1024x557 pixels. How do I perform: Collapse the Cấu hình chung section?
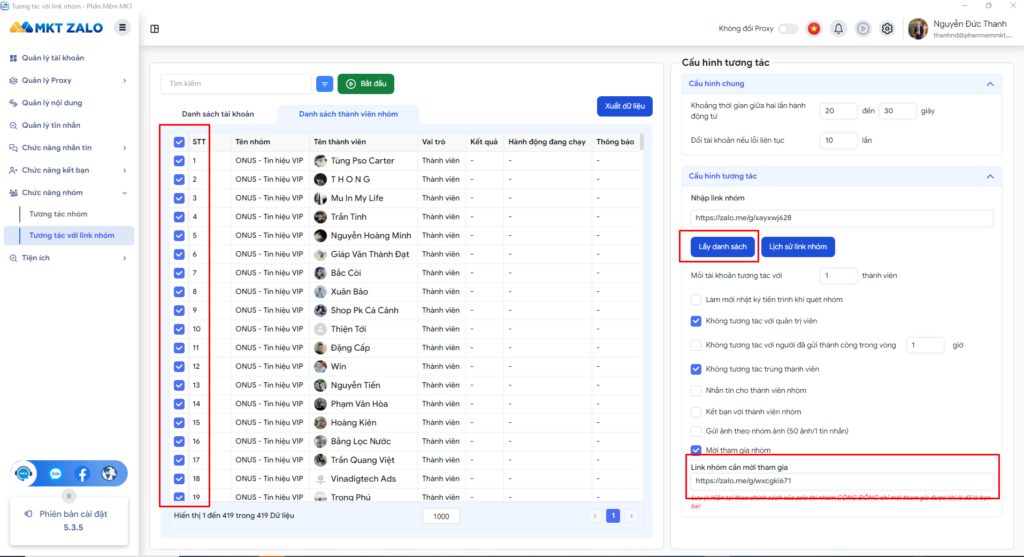tap(989, 84)
